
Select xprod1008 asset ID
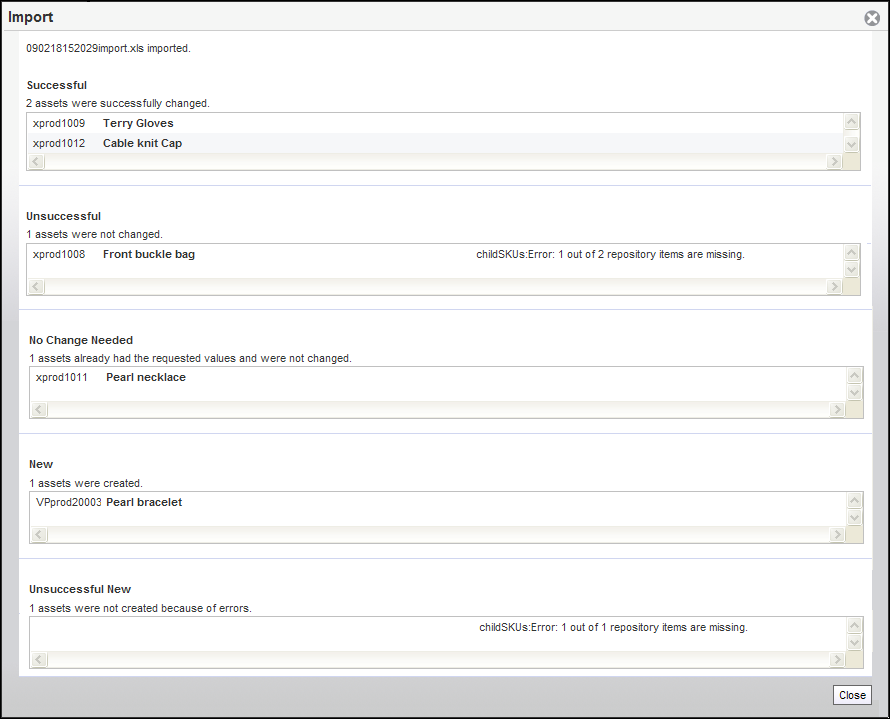click(x=59, y=254)
